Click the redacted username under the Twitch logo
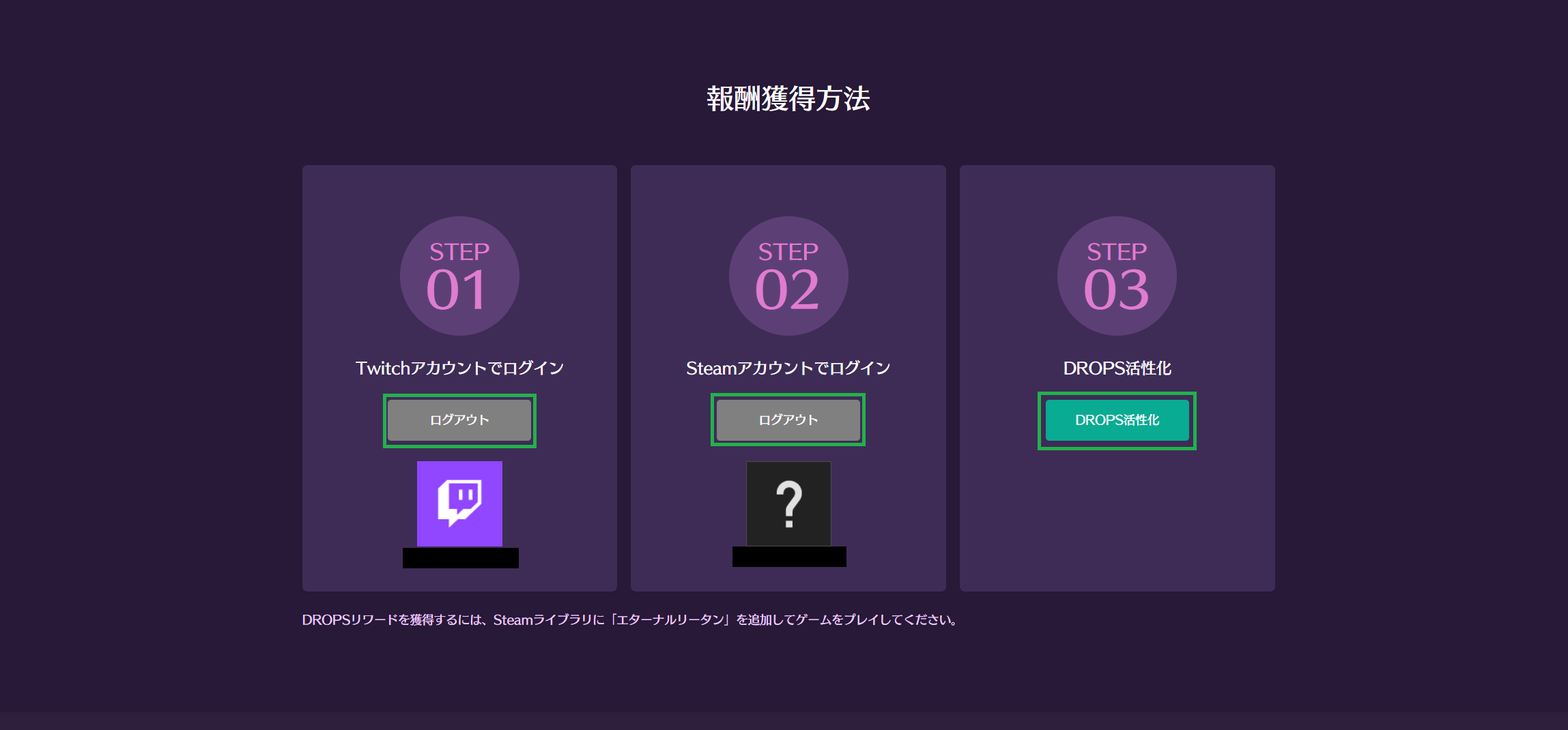 point(461,558)
